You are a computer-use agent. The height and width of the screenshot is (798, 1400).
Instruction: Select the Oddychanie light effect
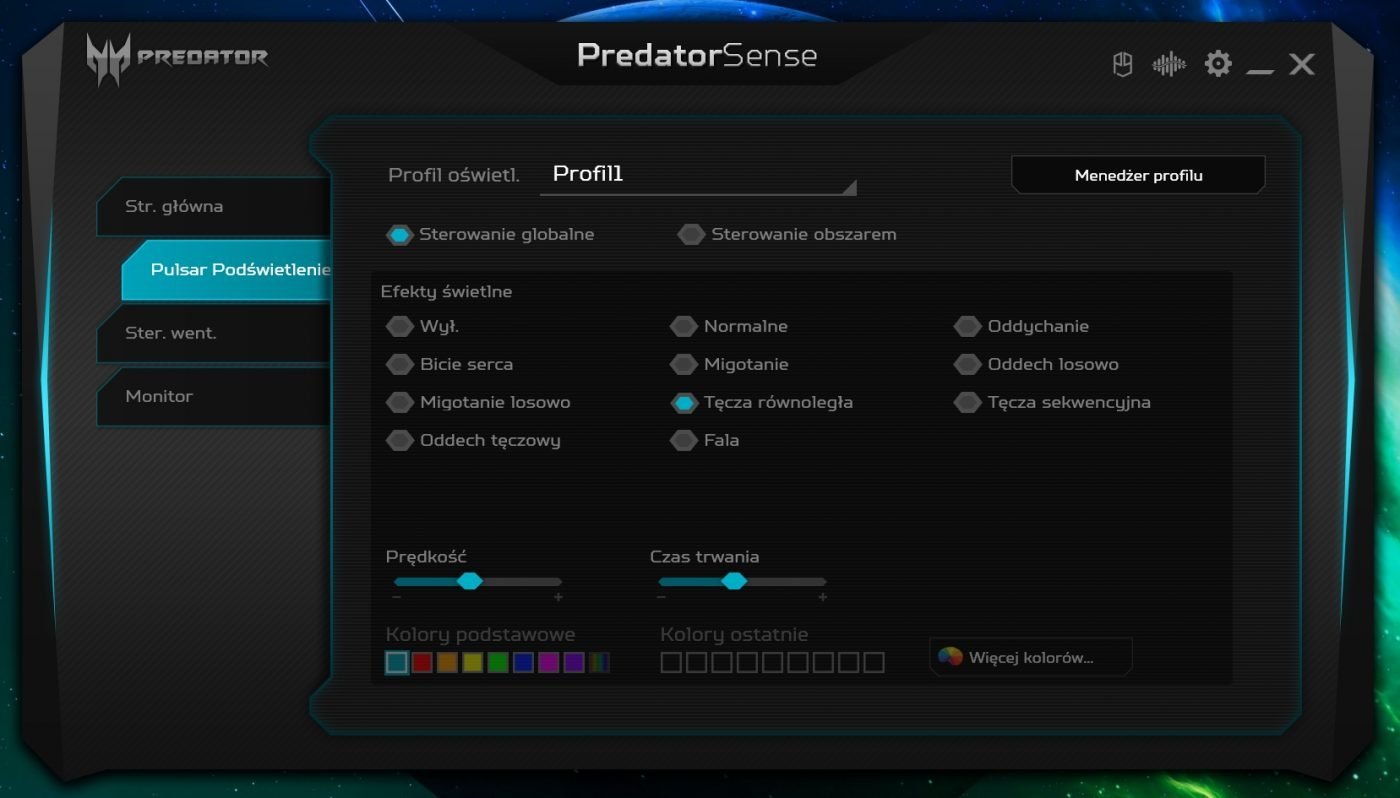tap(1022, 327)
